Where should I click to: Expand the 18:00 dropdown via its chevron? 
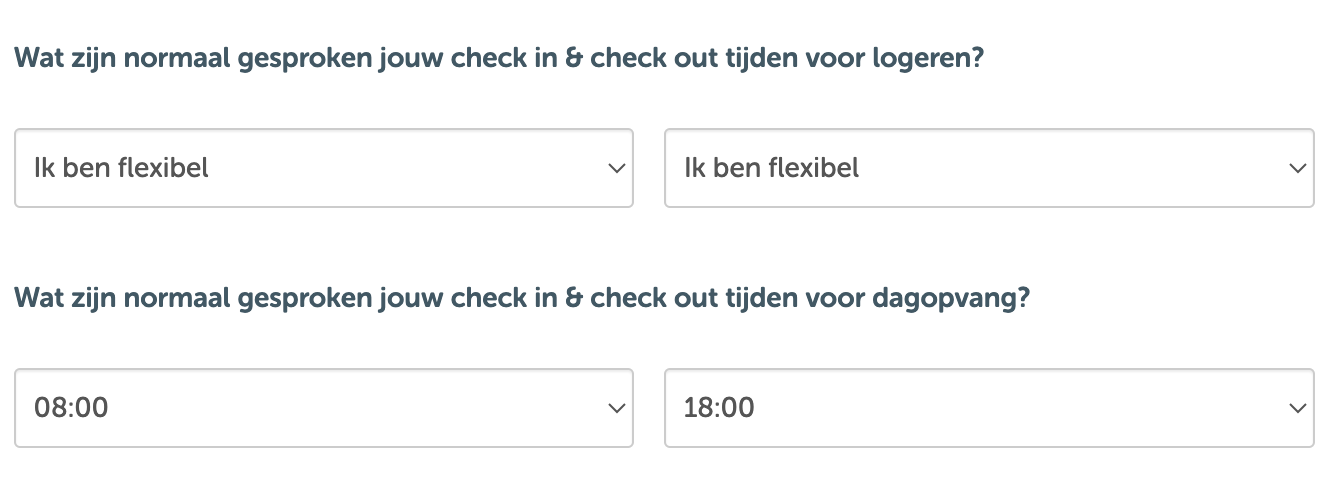point(1297,409)
